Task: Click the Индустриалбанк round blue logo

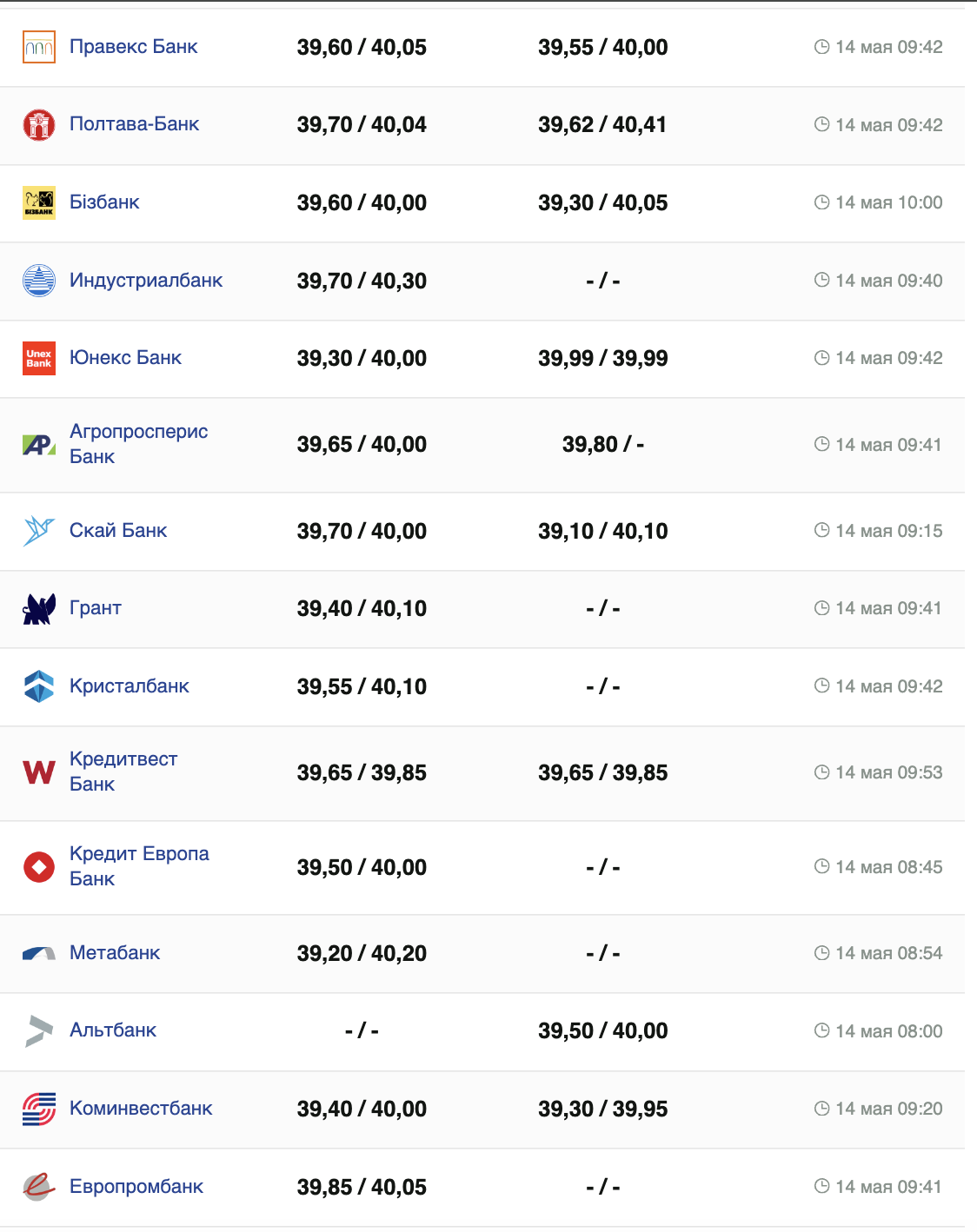Action: click(39, 281)
